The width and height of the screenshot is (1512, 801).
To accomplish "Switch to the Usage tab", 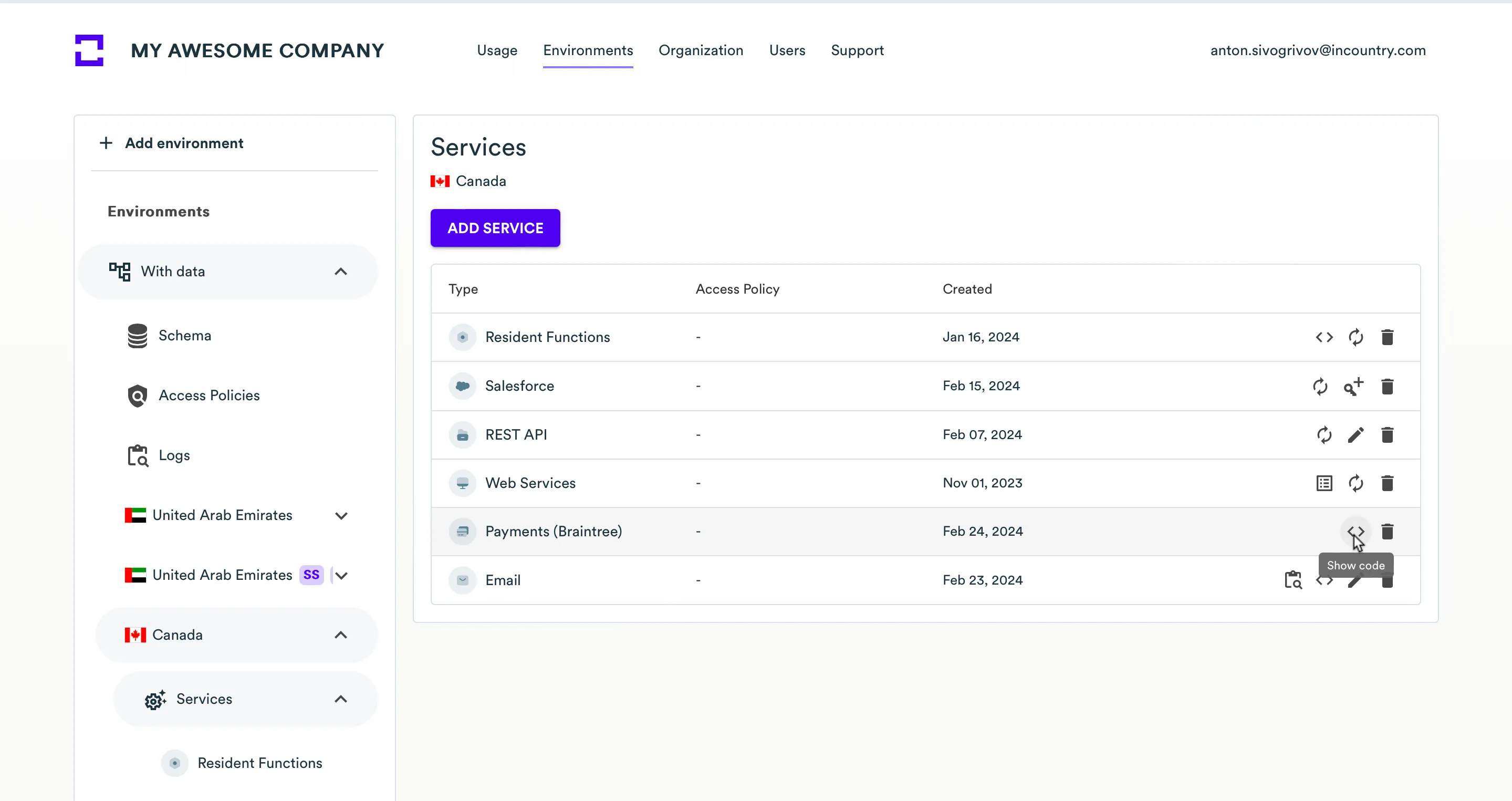I will (497, 50).
